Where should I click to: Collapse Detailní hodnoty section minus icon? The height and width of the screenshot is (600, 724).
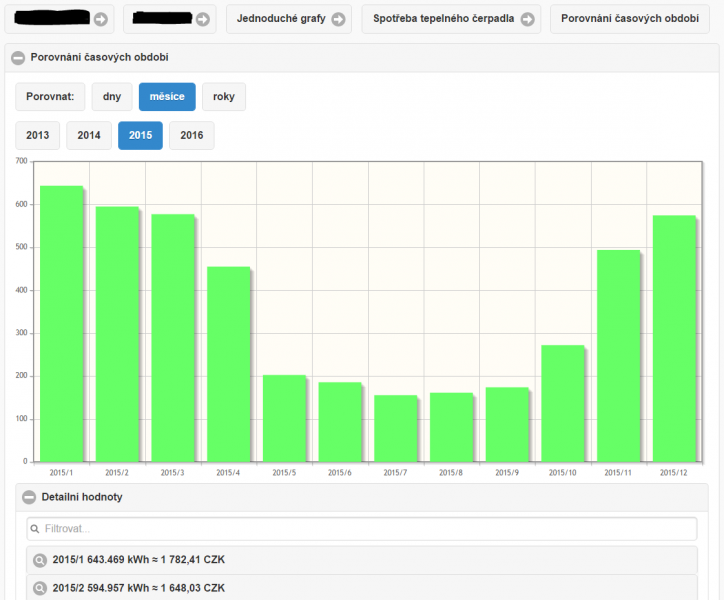pos(29,497)
